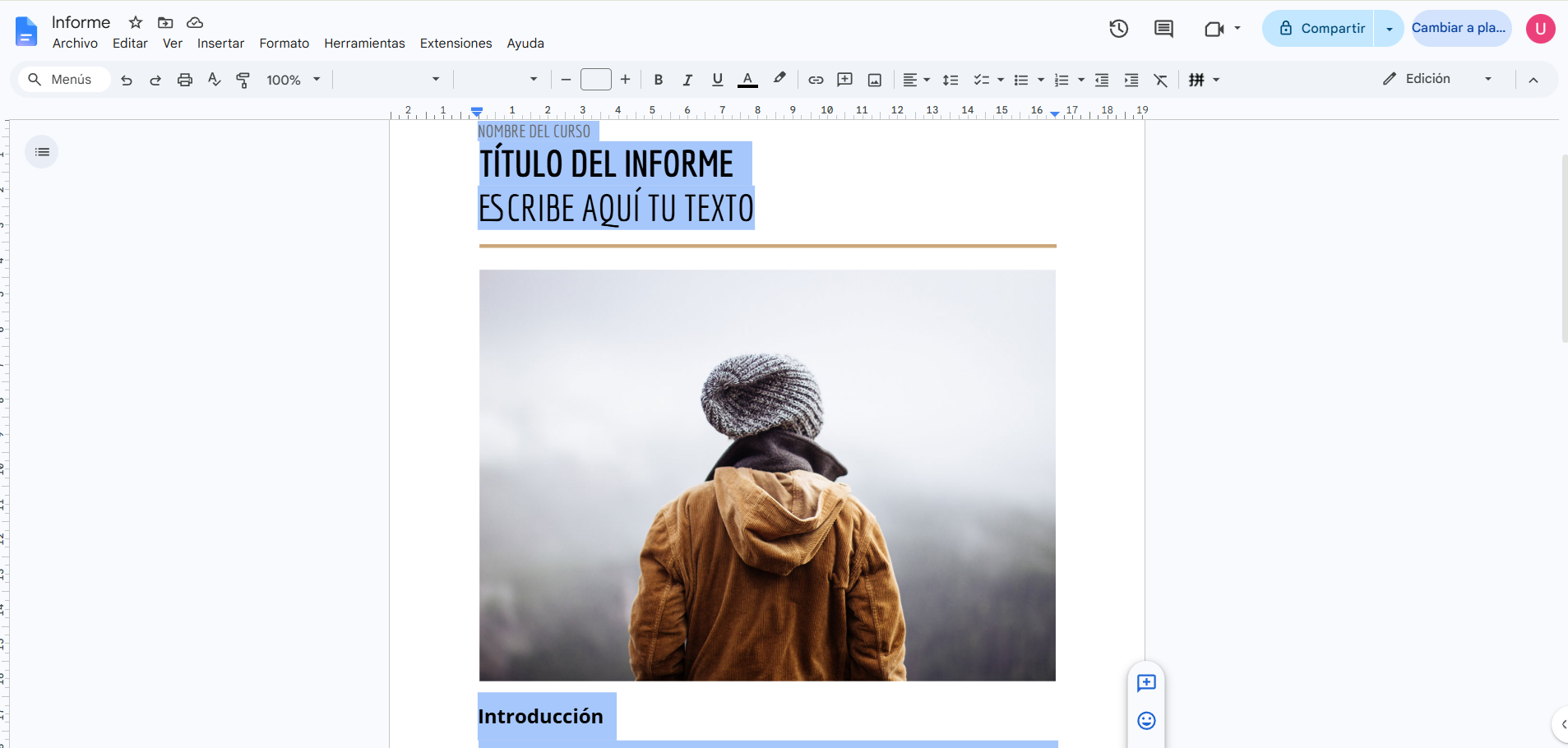Open the Archivo menu
Screen dimensions: 1568x748
tap(75, 44)
